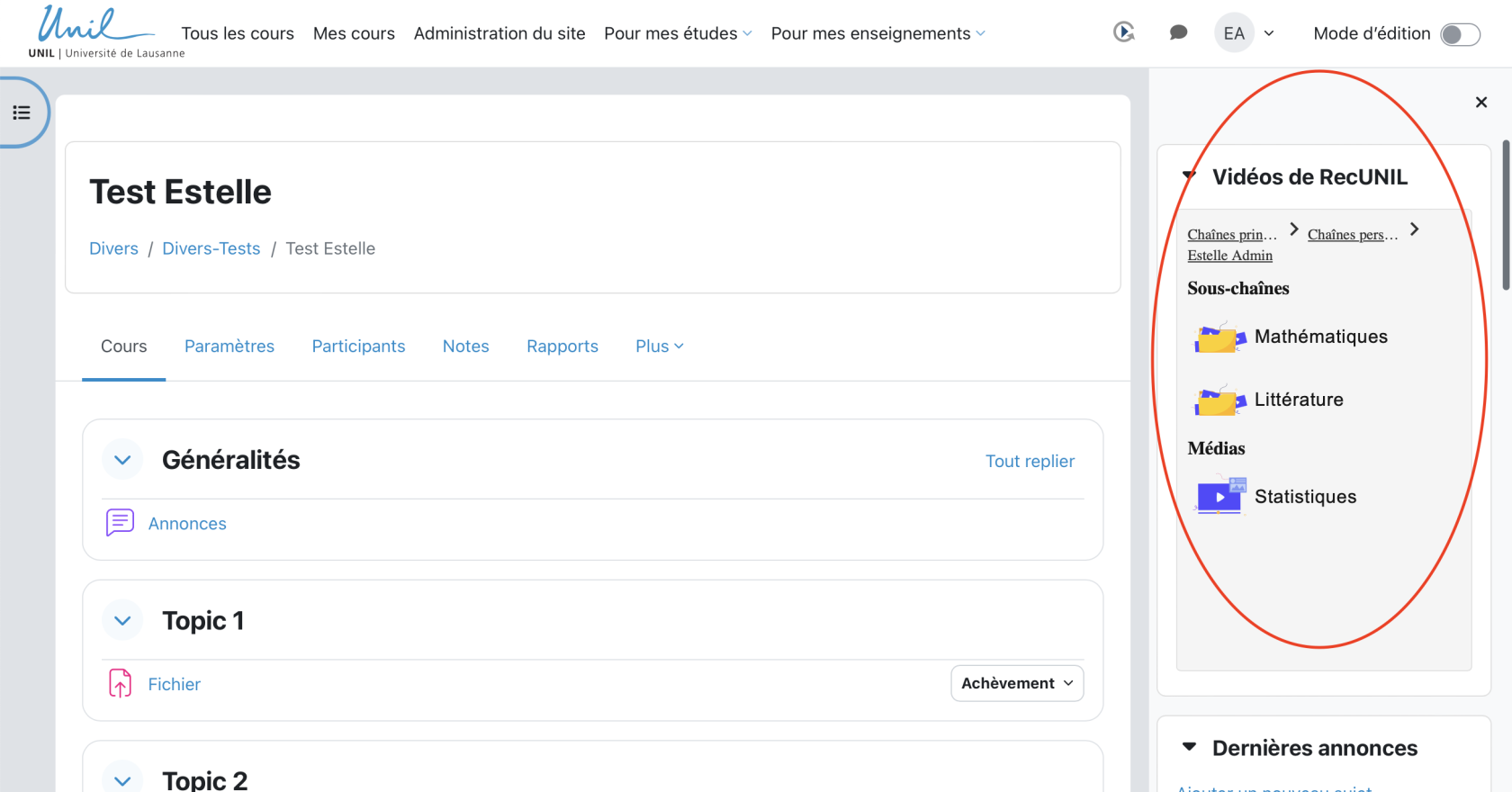Toggle the Mode d'édition switch

[1459, 34]
